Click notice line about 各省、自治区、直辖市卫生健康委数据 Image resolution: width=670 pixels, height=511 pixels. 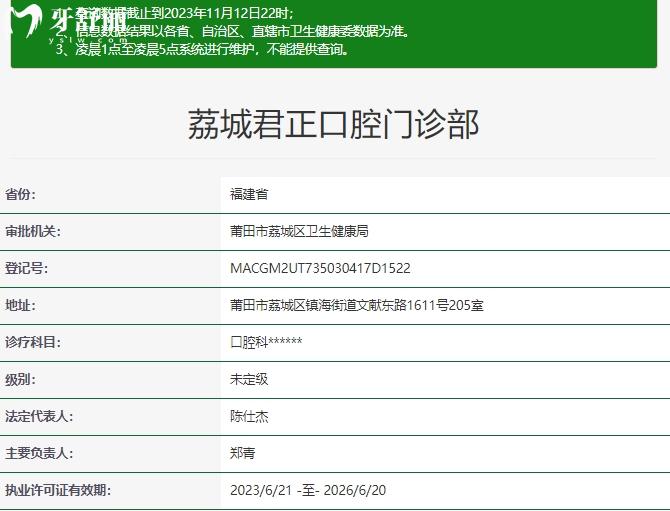tap(233, 31)
